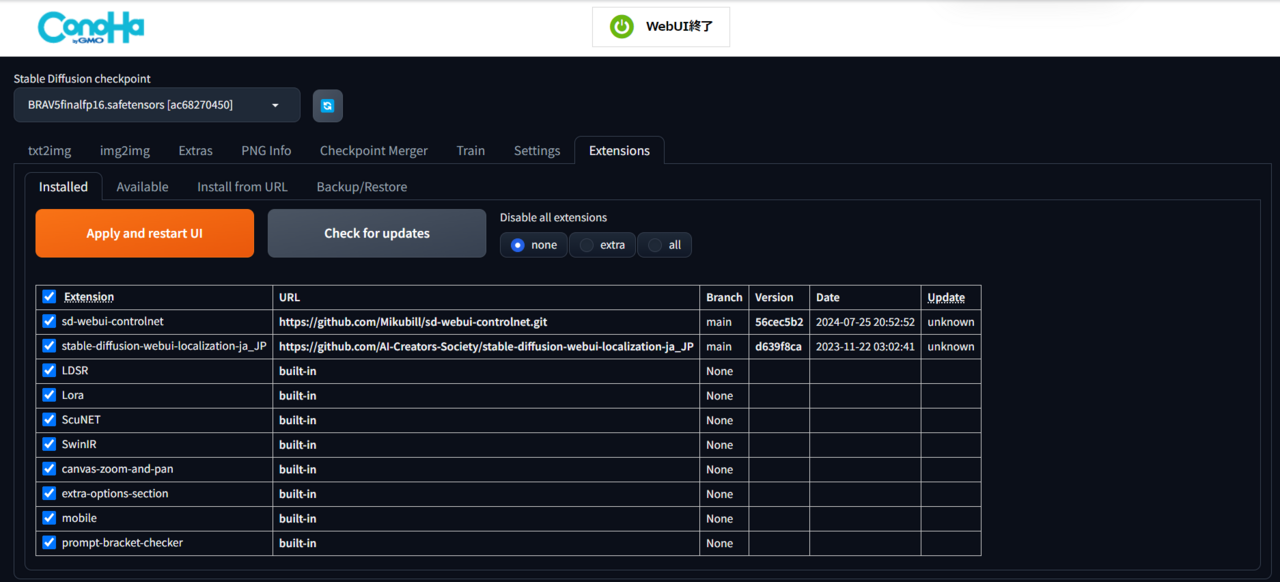Viewport: 1280px width, 582px height.
Task: Toggle the extra-options-section checkbox
Action: (x=49, y=494)
